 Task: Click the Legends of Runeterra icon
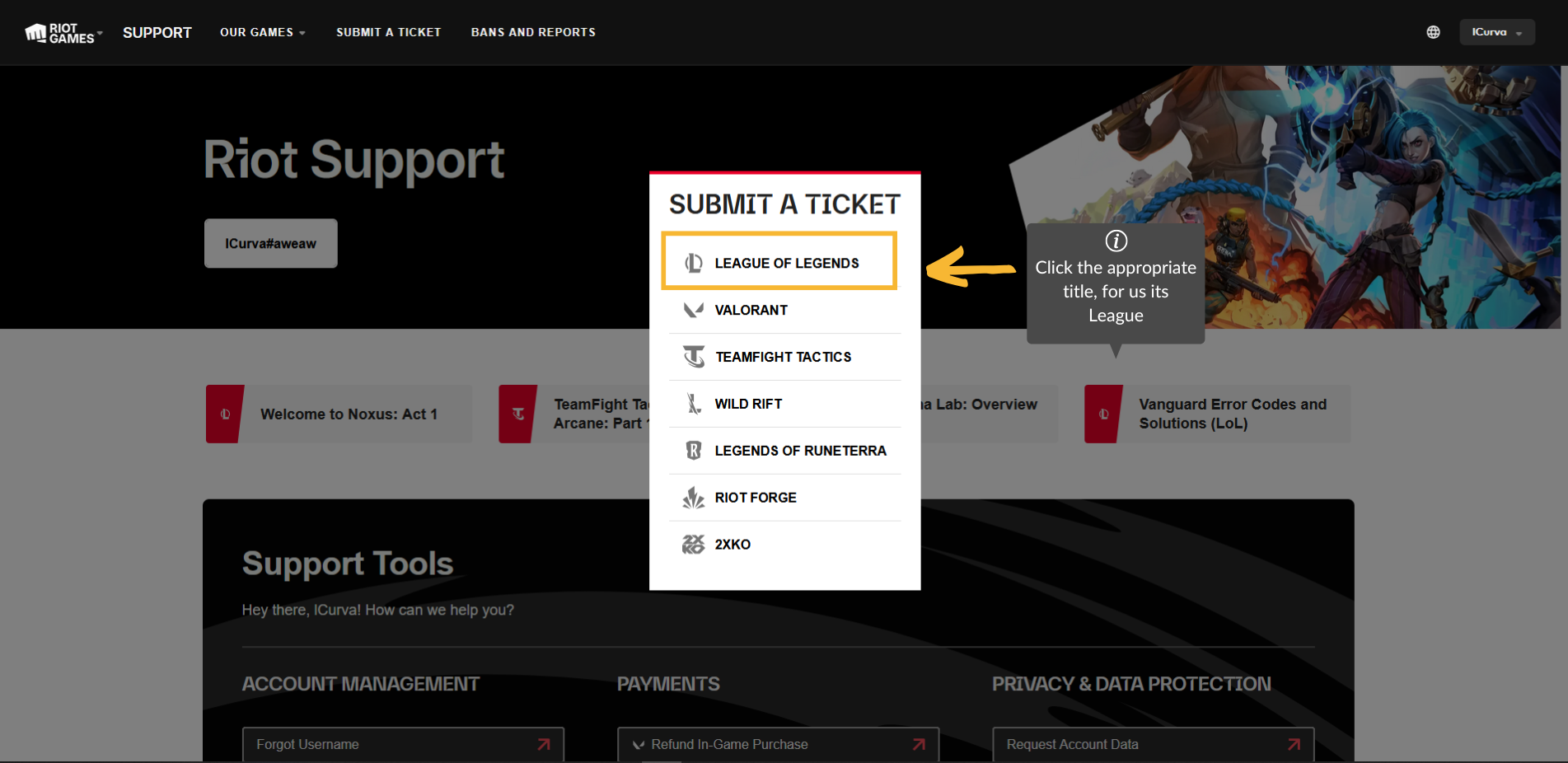click(x=694, y=451)
